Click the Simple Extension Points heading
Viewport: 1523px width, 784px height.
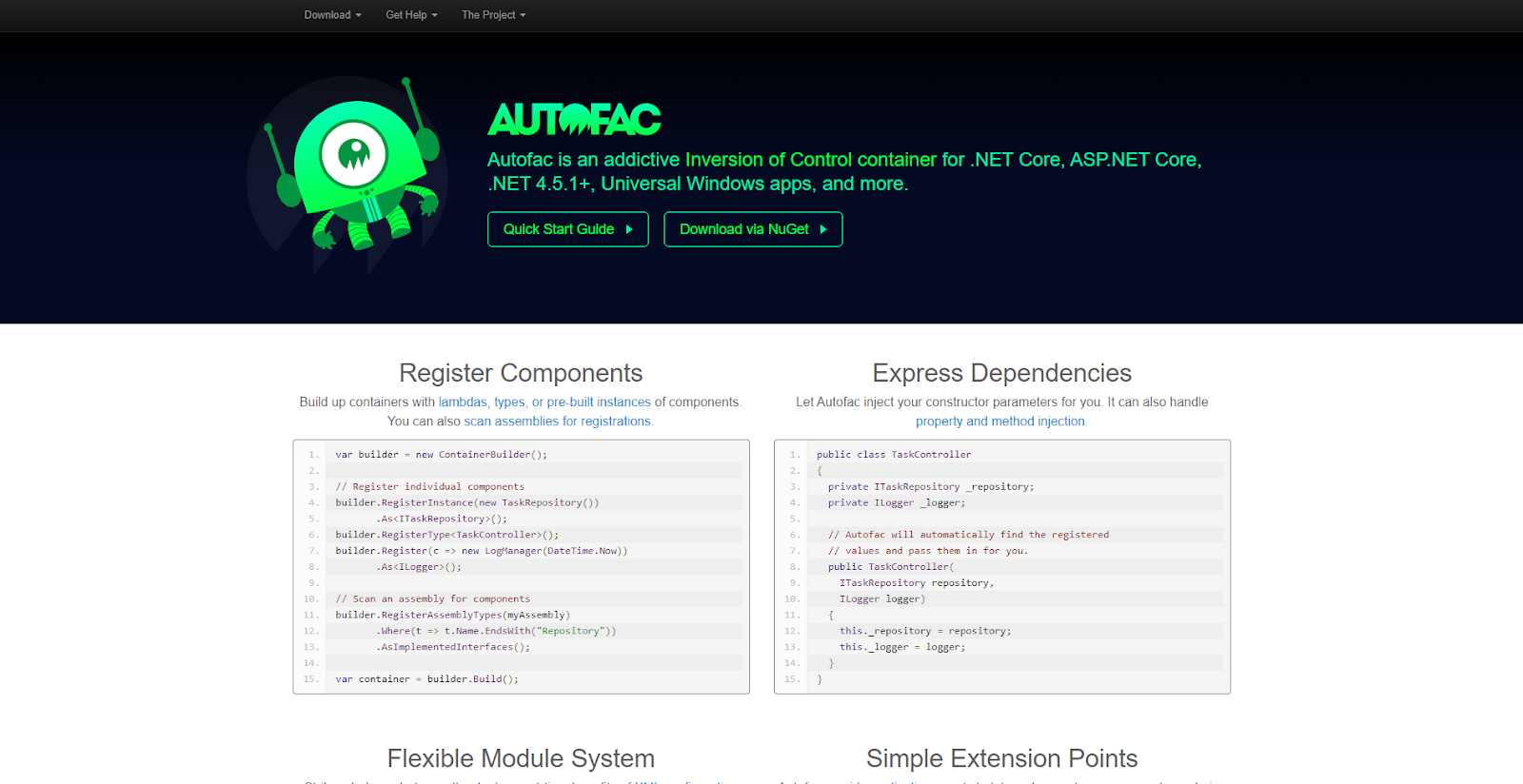(x=1002, y=758)
